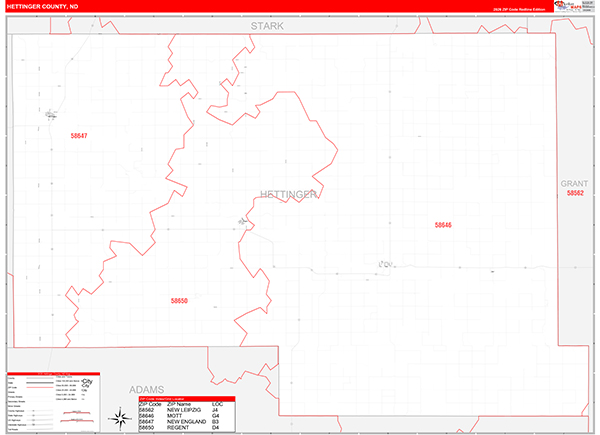Click the New England town symbol
The height and width of the screenshot is (435, 600).
[x=51, y=114]
